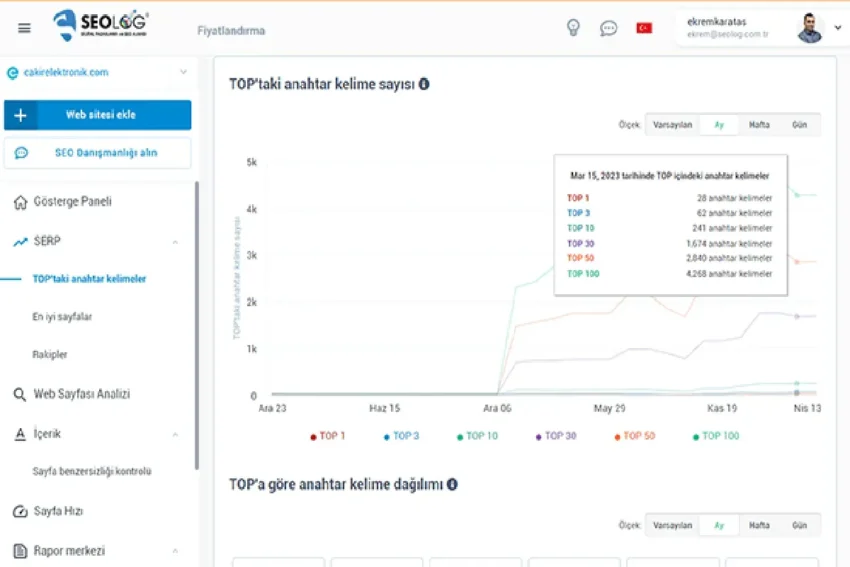This screenshot has width=850, height=567.
Task: Toggle the TOP 100 legend series
Action: click(x=715, y=436)
